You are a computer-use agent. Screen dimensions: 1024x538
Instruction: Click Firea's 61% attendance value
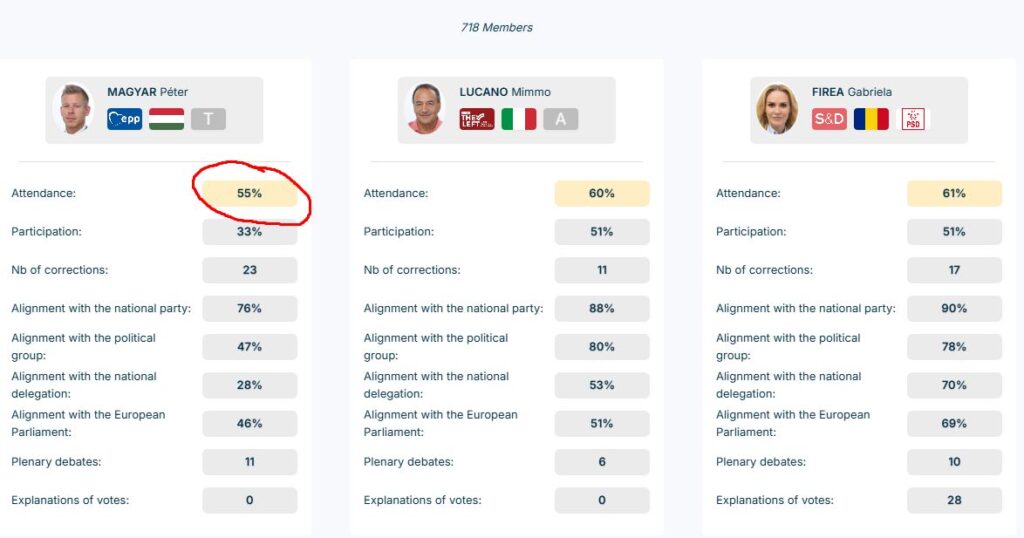[x=954, y=193]
